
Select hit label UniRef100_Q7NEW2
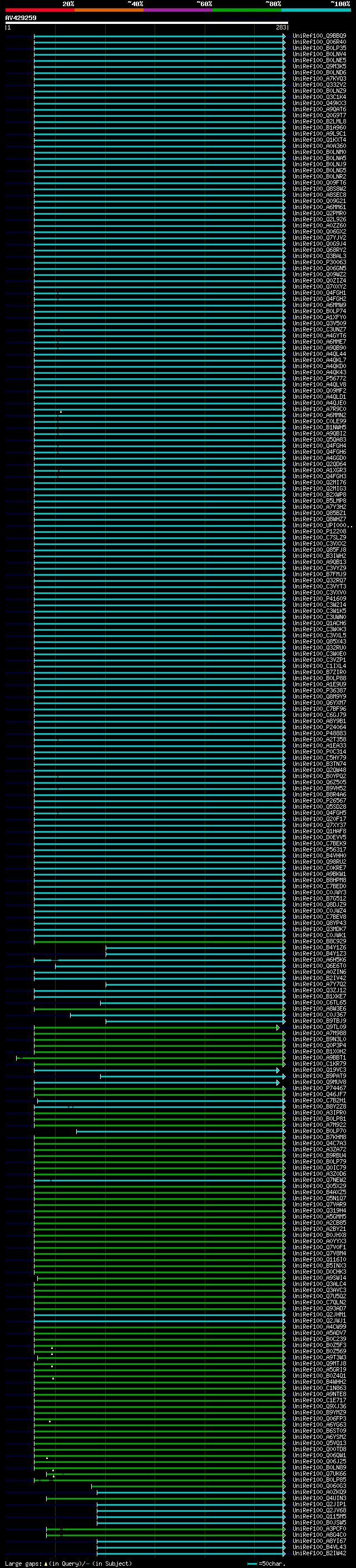[x=319, y=1180]
